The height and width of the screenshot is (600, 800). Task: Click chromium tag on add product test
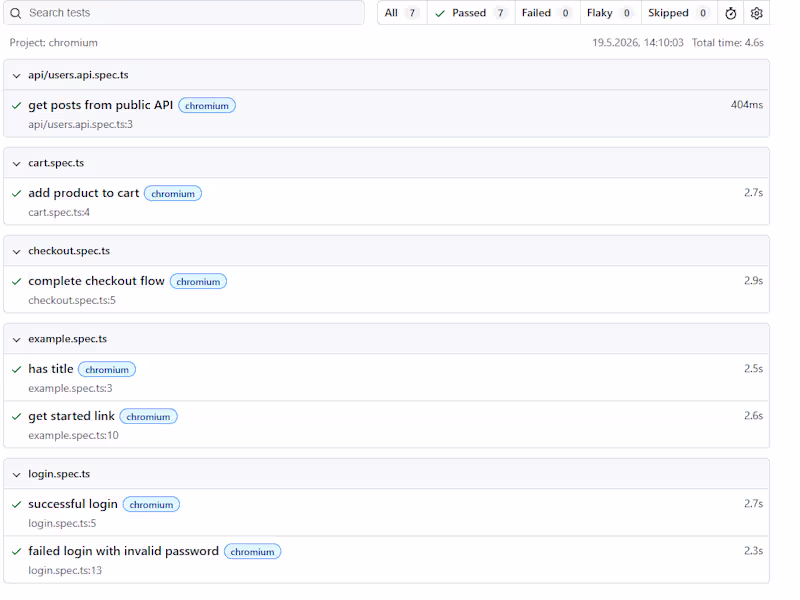pyautogui.click(x=173, y=194)
